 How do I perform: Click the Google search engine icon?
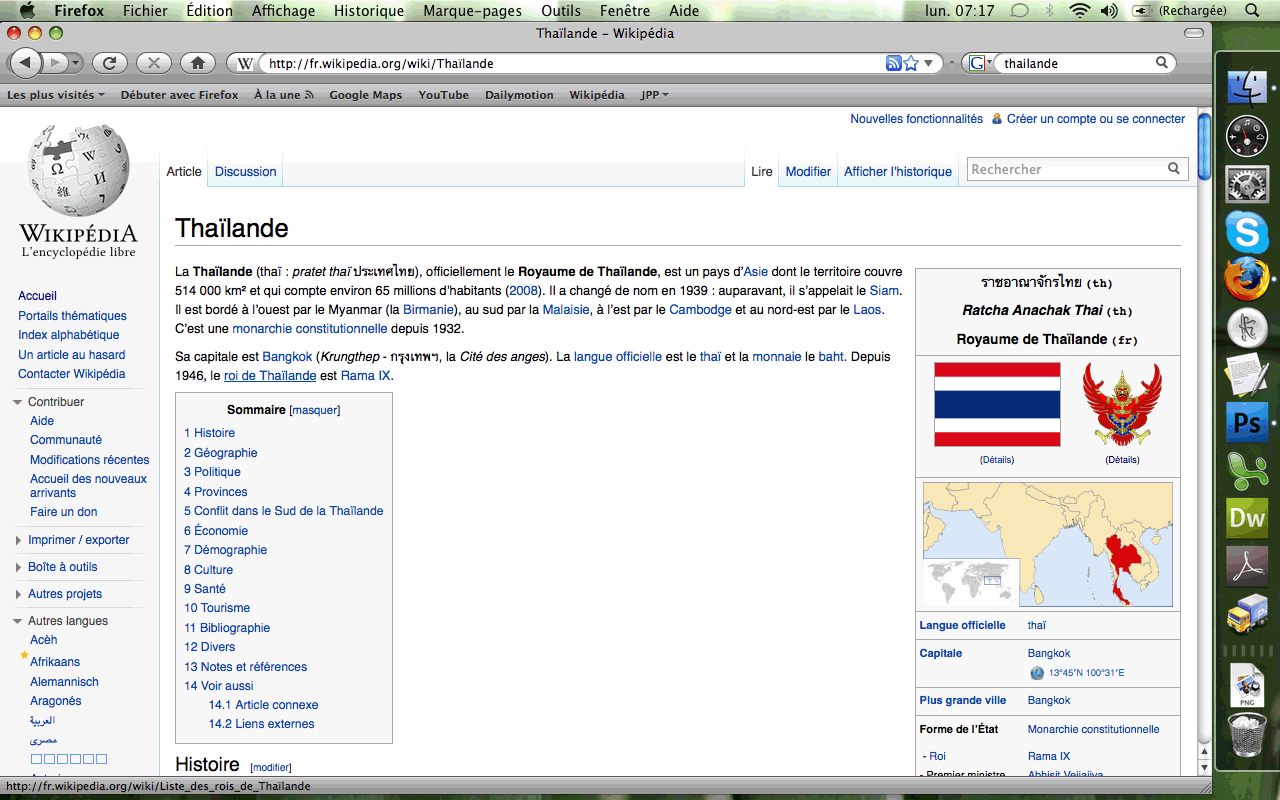point(977,63)
